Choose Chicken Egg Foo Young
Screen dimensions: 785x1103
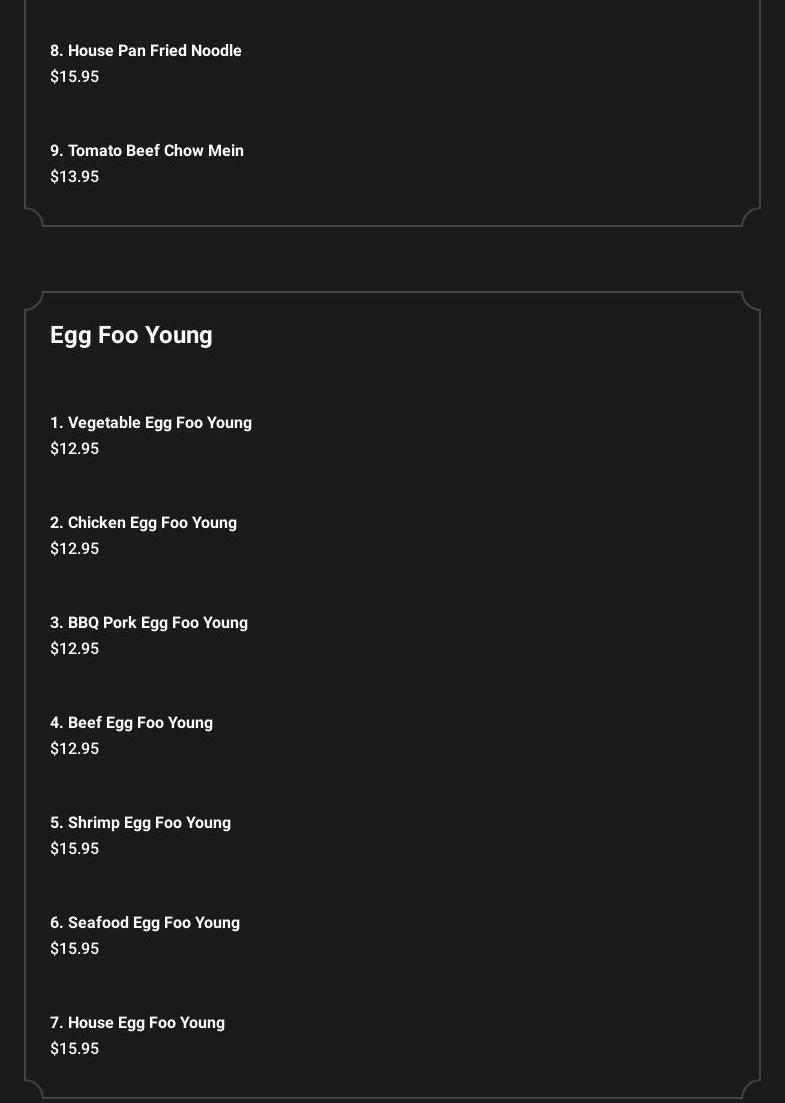143,523
